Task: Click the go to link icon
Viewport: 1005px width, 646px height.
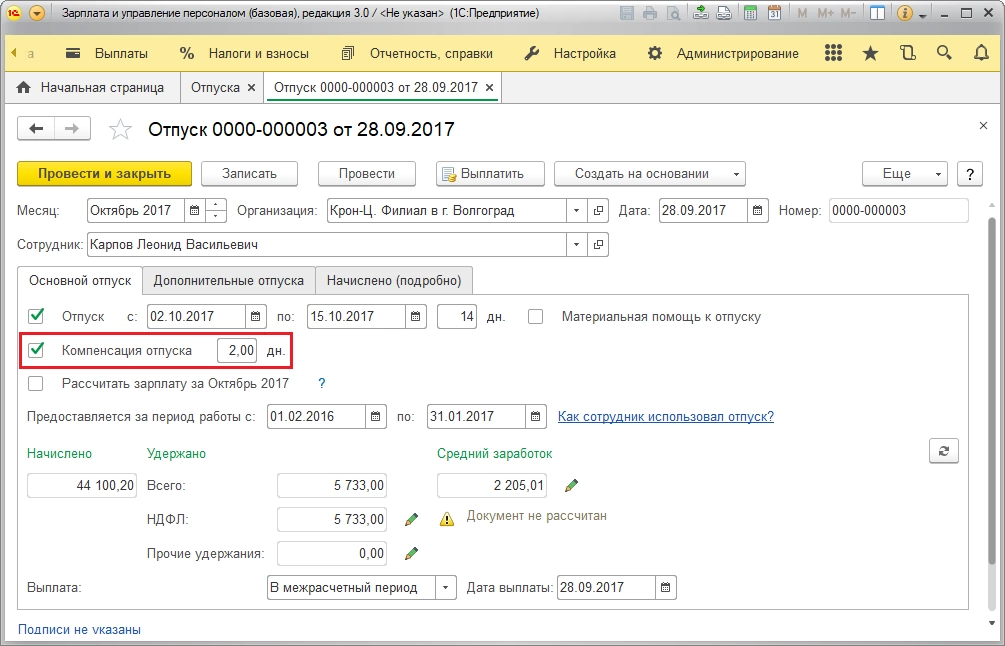Action: click(x=724, y=13)
